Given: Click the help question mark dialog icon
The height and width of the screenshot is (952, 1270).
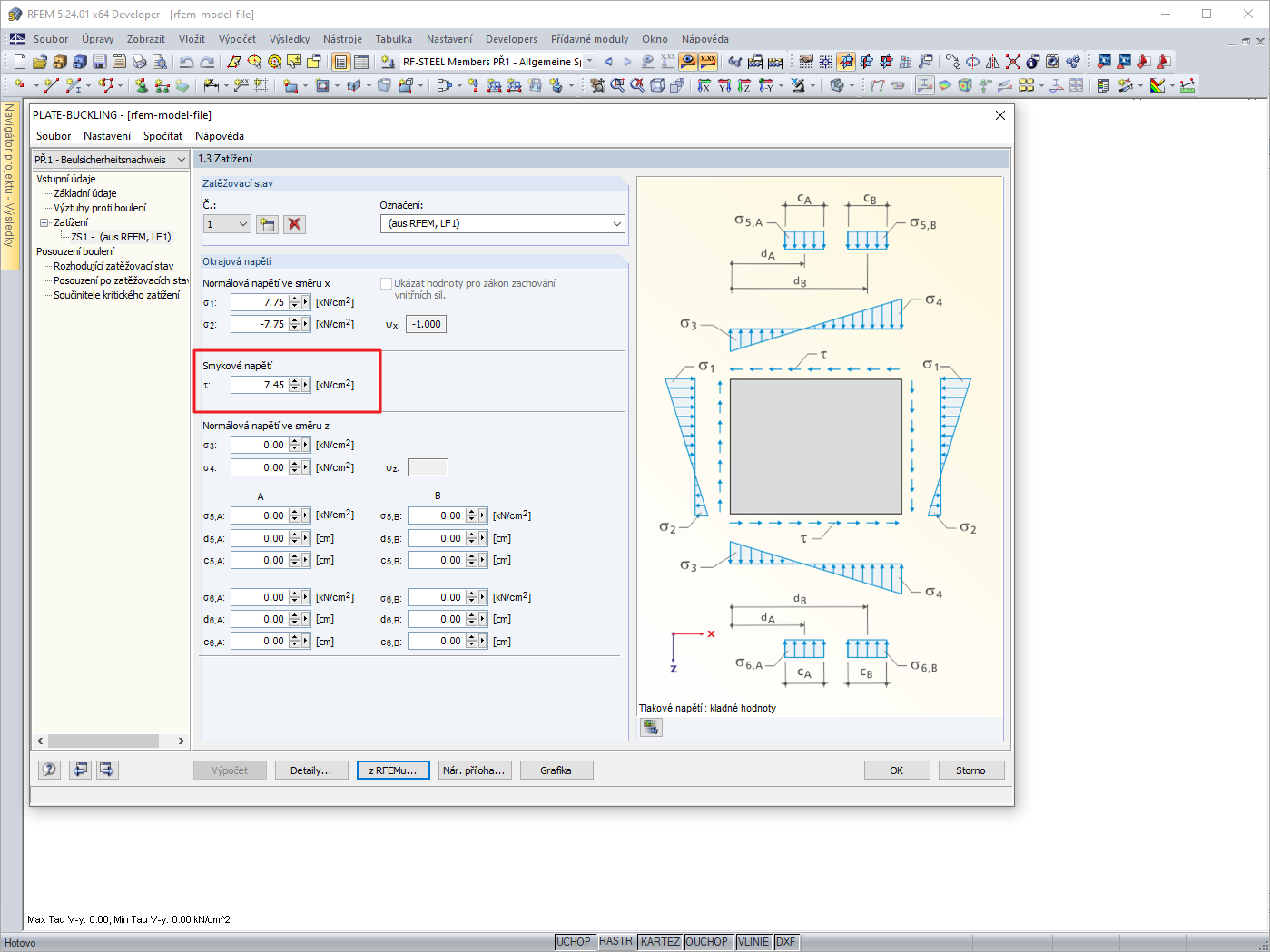Looking at the screenshot, I should tap(49, 770).
